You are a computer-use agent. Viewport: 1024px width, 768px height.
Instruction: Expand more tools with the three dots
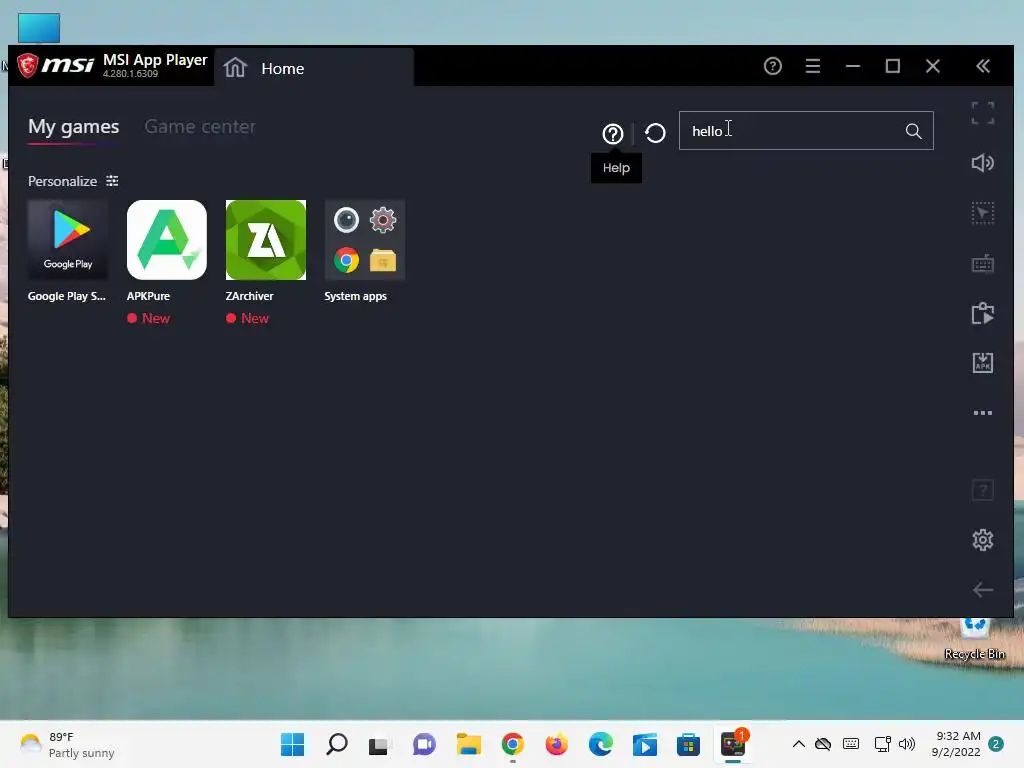(983, 413)
